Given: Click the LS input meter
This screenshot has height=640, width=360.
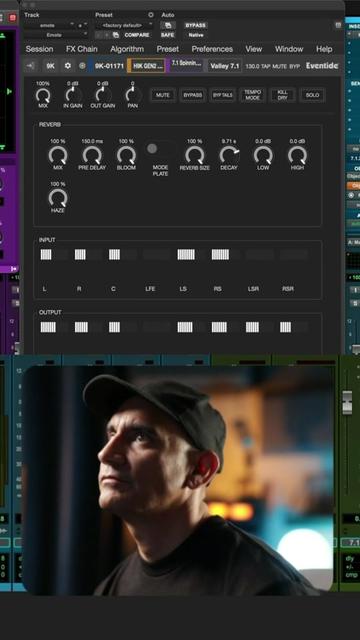Looking at the screenshot, I should [191, 255].
